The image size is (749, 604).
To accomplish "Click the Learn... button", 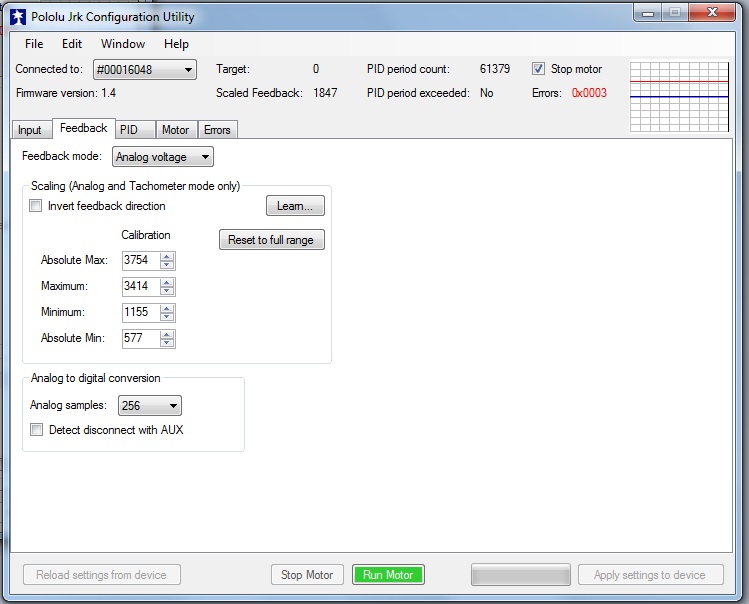I will coord(295,206).
